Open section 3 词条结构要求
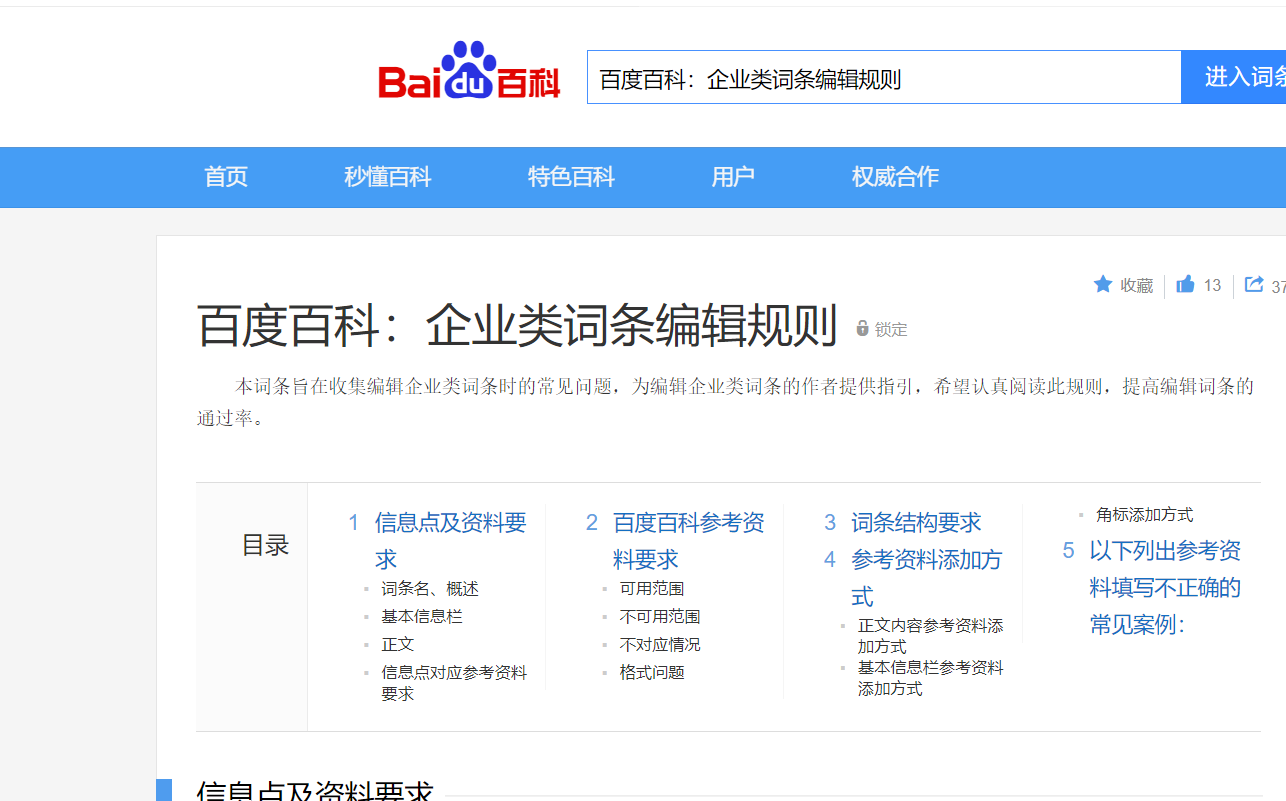The width and height of the screenshot is (1286, 801). click(916, 523)
